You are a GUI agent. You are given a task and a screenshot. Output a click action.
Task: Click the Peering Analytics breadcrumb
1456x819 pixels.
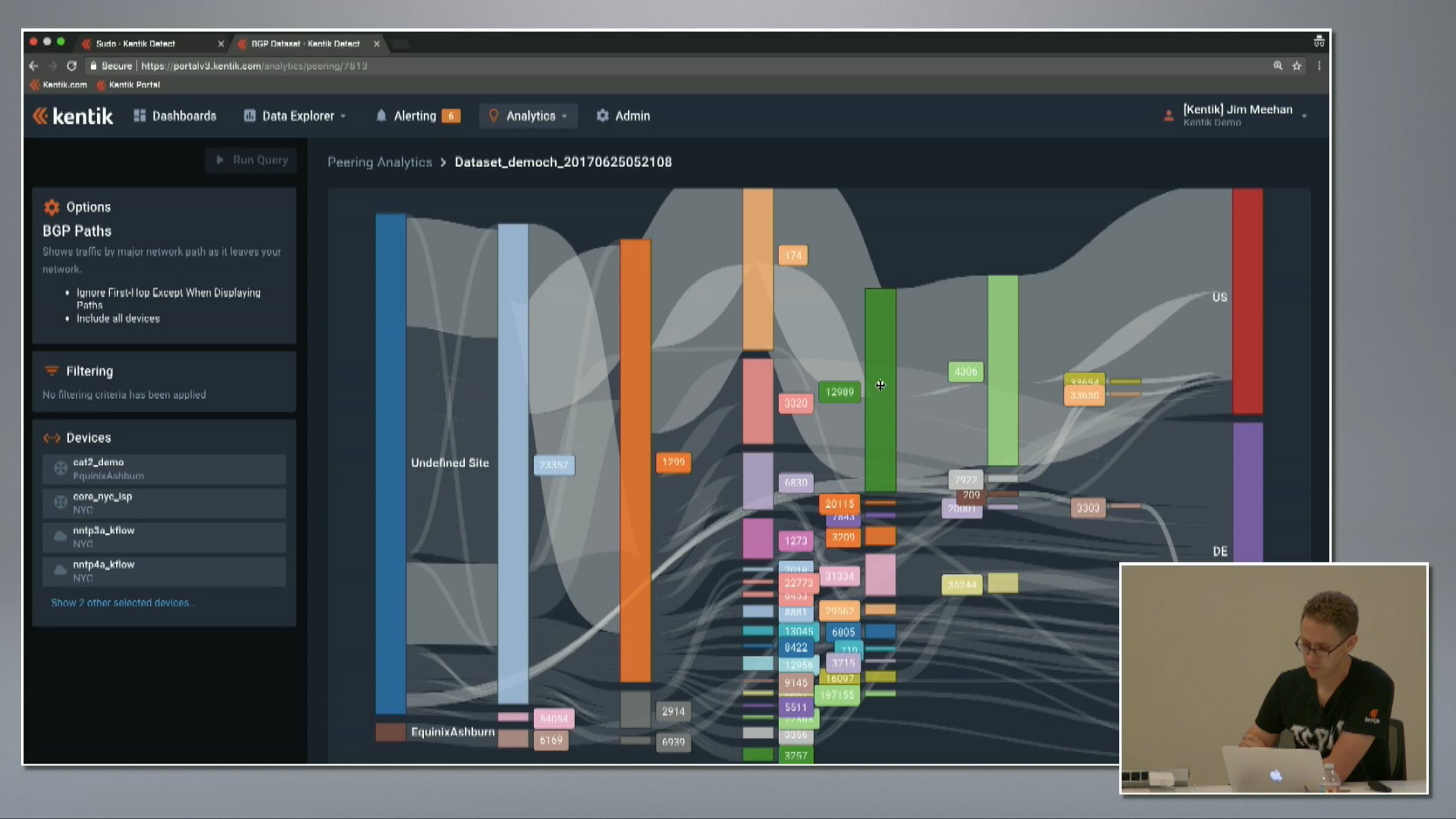[x=380, y=162]
